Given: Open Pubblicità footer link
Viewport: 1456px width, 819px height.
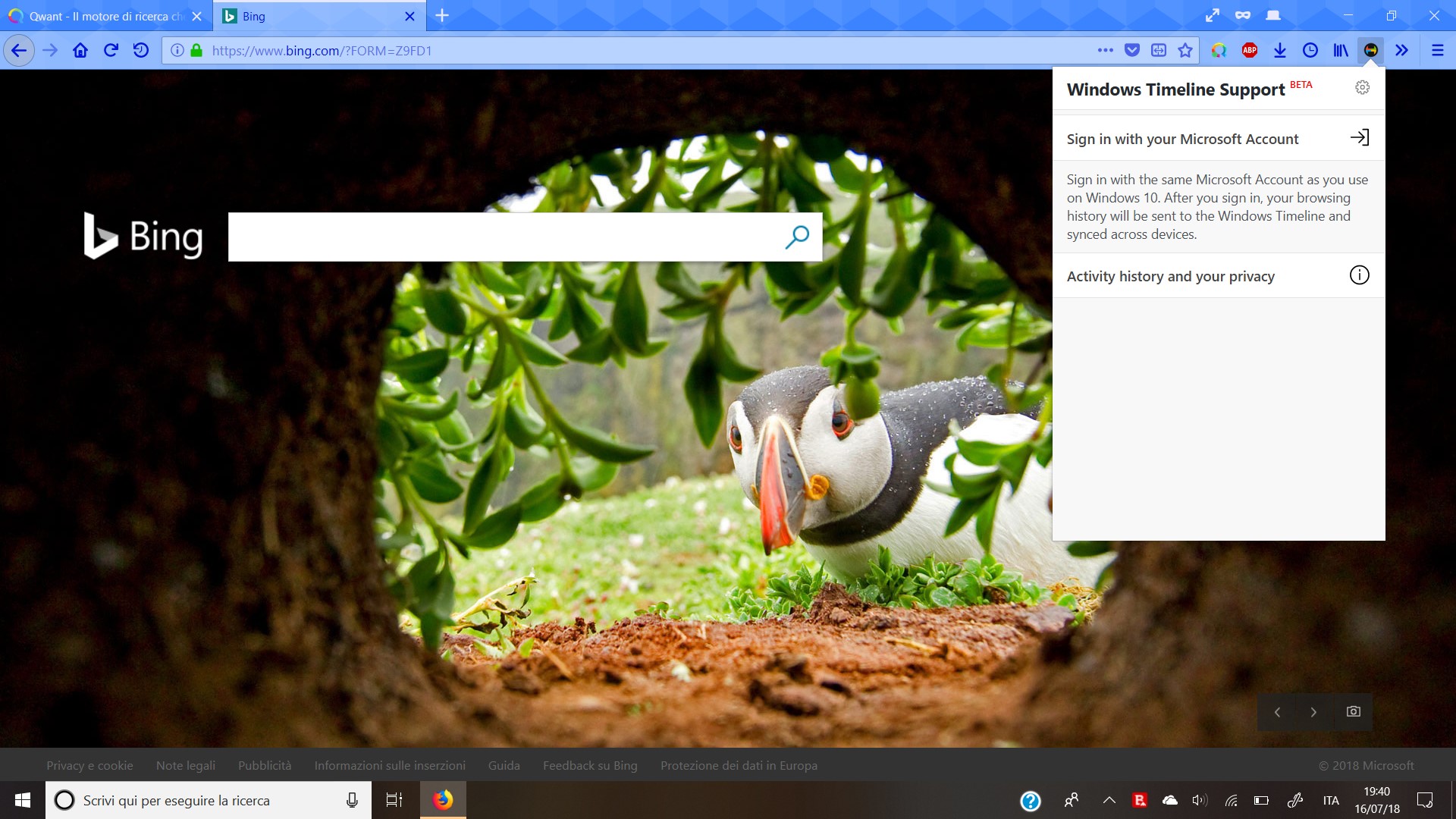Looking at the screenshot, I should point(265,766).
